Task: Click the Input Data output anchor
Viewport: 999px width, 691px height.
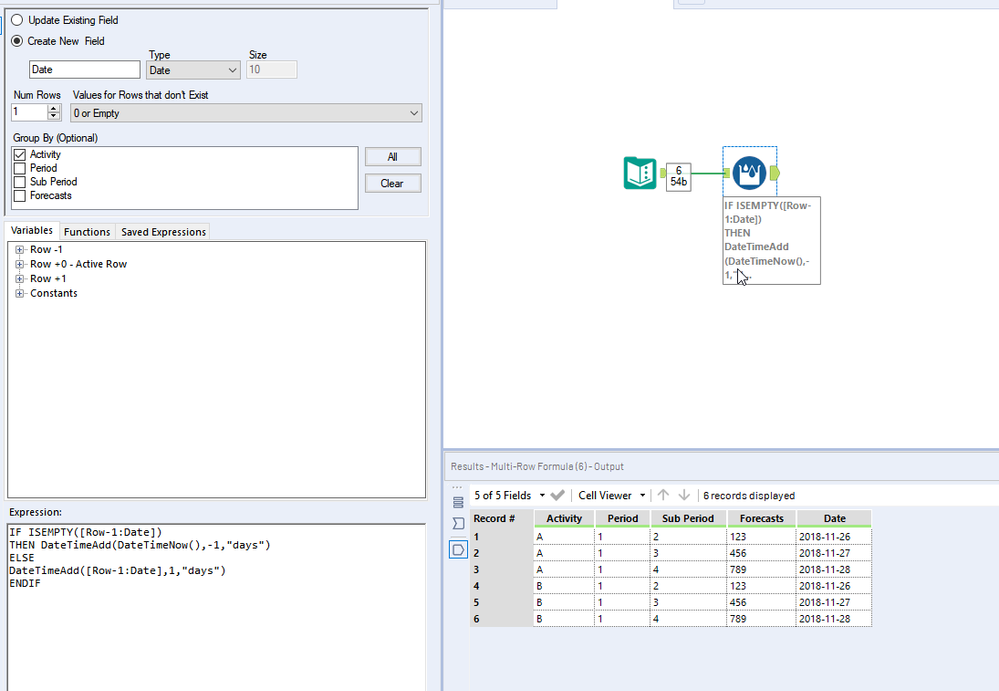Action: [663, 173]
